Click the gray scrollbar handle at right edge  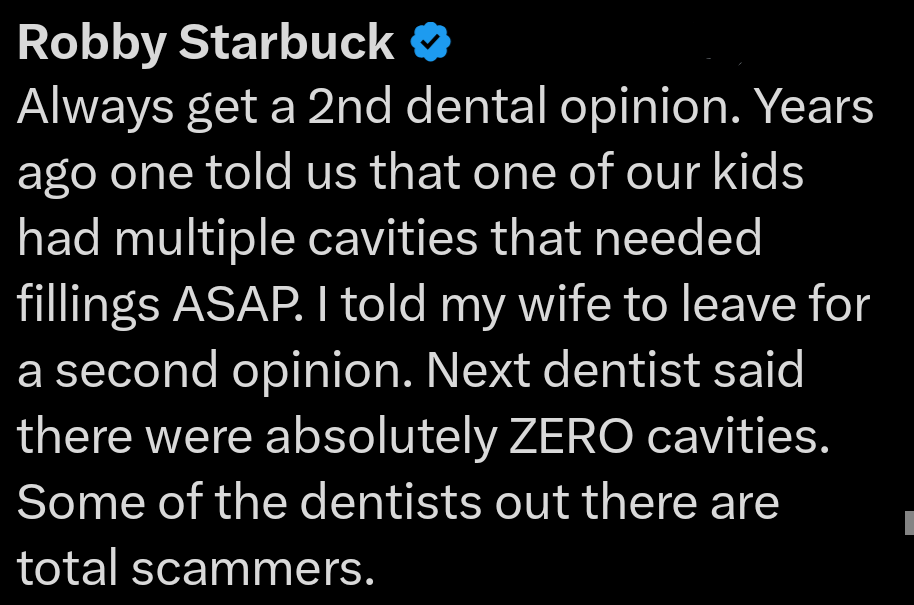pos(908,523)
